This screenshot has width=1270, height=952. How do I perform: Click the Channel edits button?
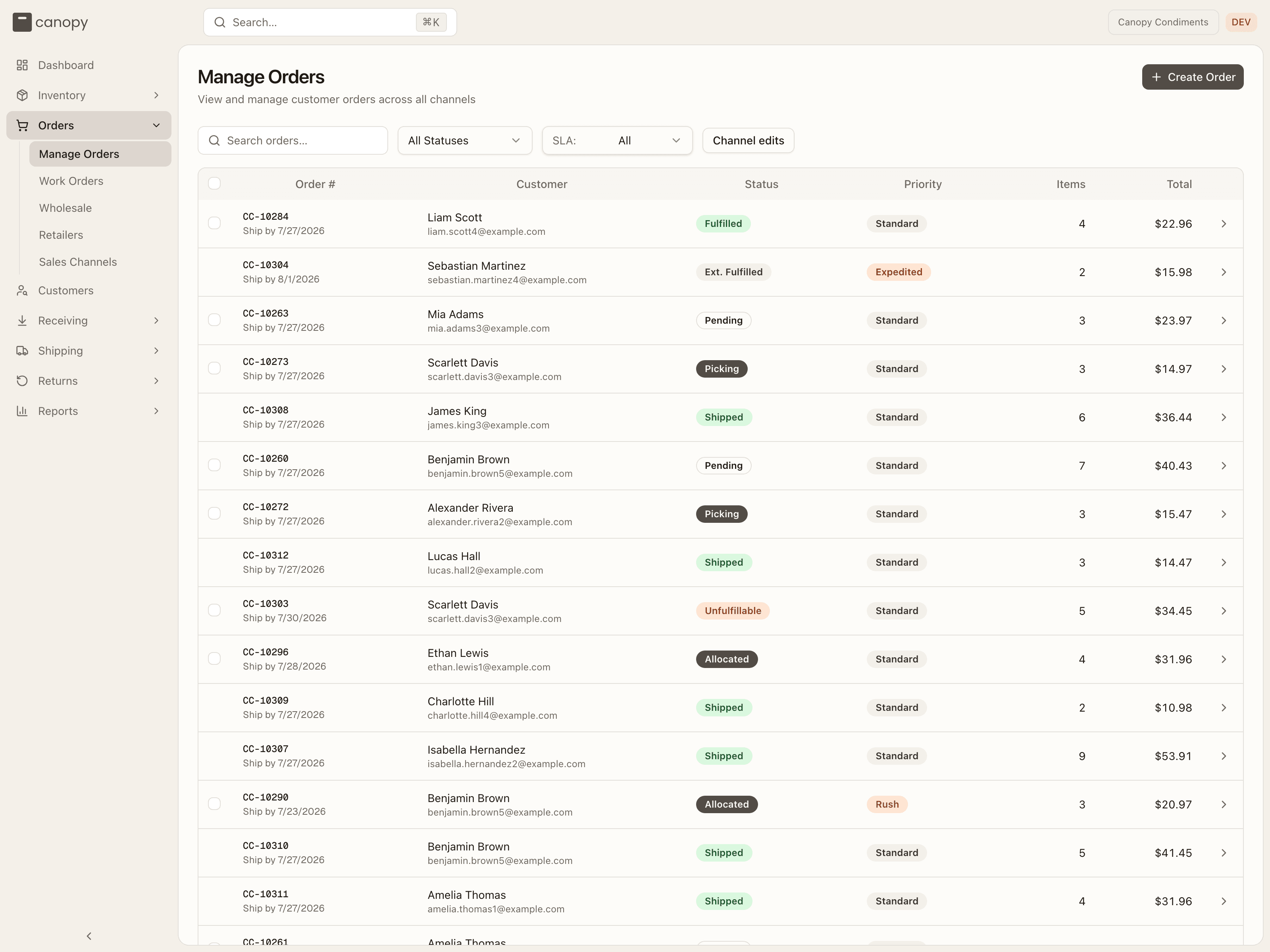pos(748,140)
